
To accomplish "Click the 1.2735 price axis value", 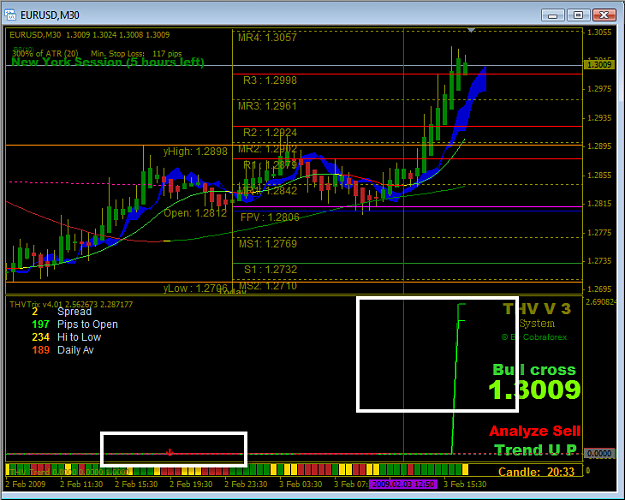I will coord(599,261).
